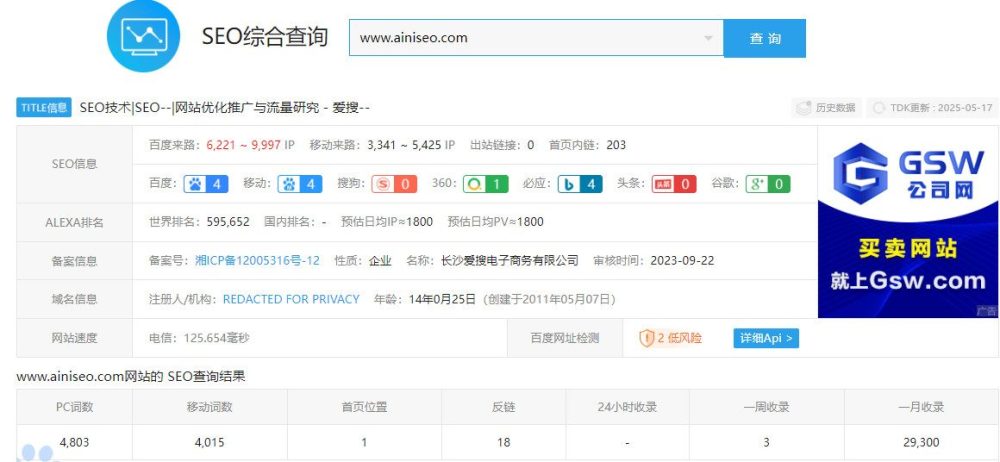Click REDACTED FOR PRIVACY registrant link
The height and width of the screenshot is (462, 1000).
click(x=291, y=299)
